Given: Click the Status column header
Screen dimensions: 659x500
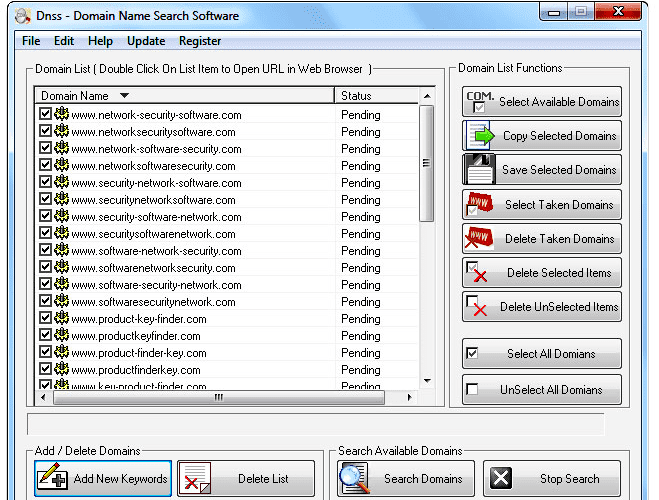Looking at the screenshot, I should coord(377,96).
